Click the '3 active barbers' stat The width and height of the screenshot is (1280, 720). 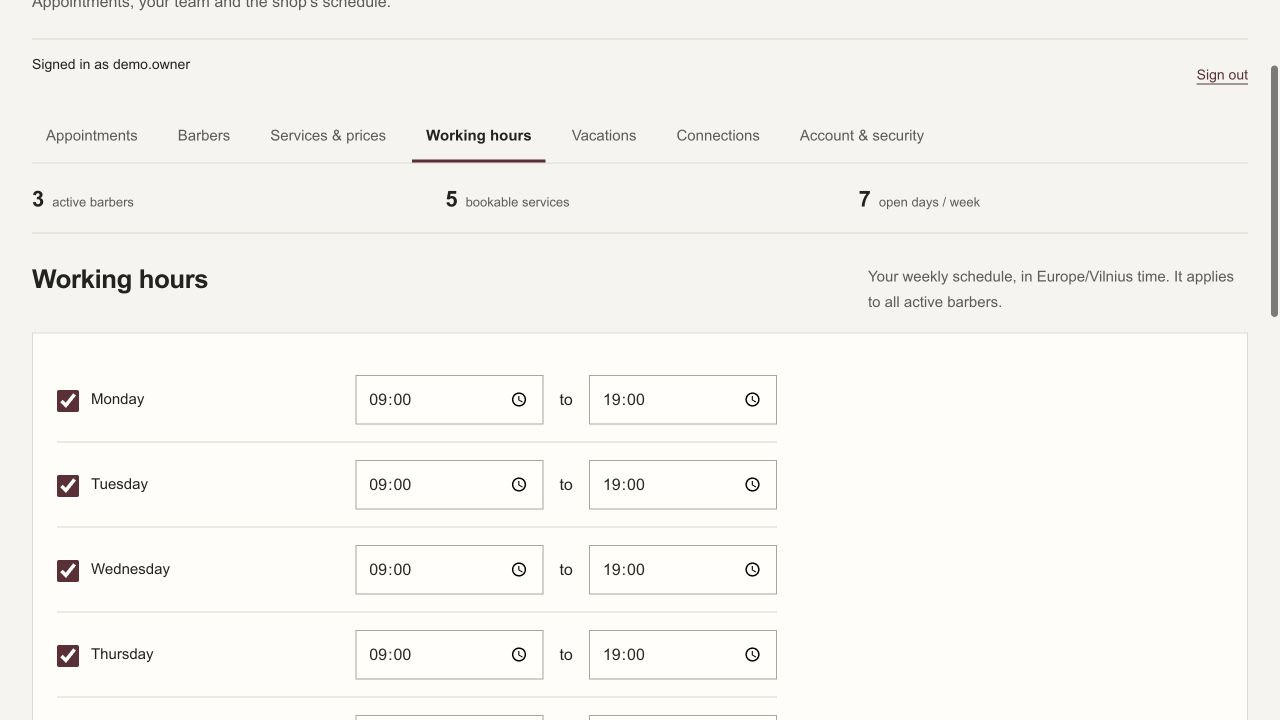pyautogui.click(x=83, y=200)
